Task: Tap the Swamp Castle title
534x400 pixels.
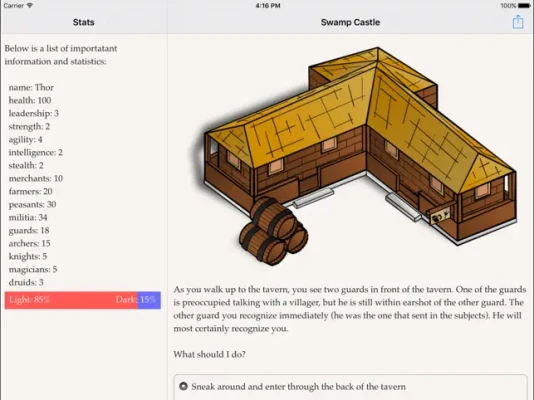Action: (350, 22)
